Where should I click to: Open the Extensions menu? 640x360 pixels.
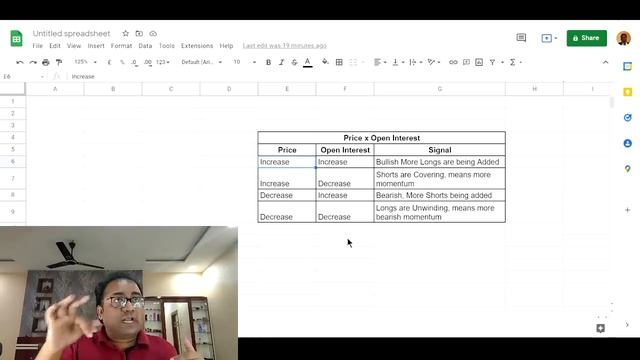pyautogui.click(x=197, y=46)
